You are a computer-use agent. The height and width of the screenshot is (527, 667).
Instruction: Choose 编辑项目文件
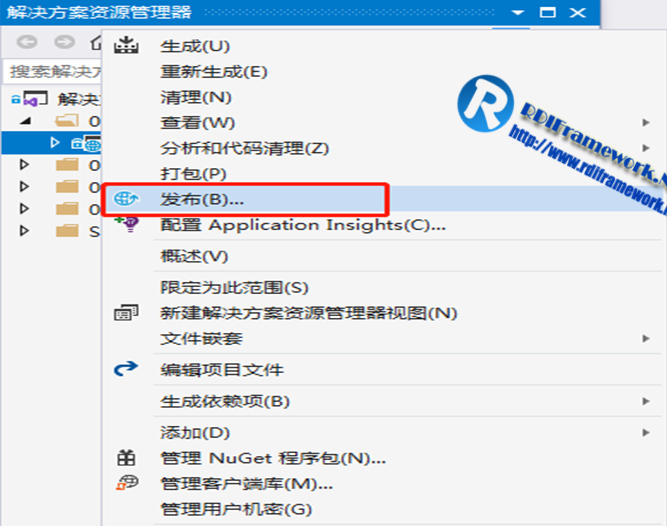pyautogui.click(x=222, y=369)
